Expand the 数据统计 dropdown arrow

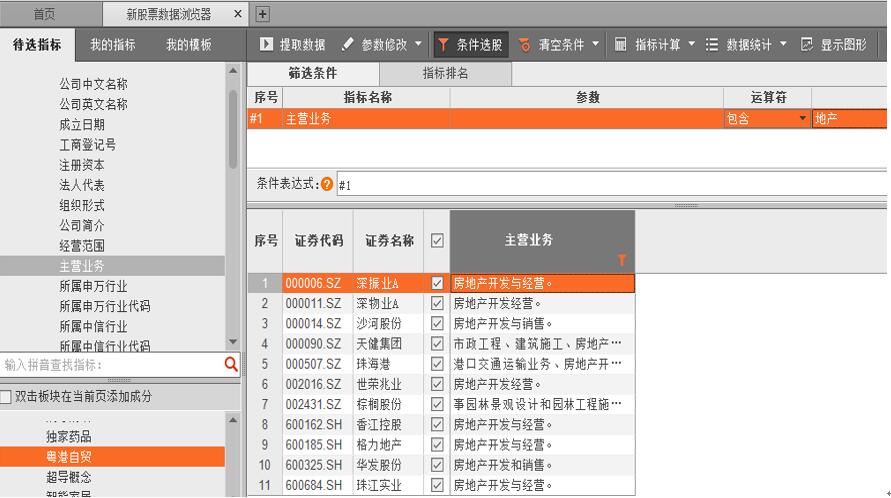click(782, 45)
